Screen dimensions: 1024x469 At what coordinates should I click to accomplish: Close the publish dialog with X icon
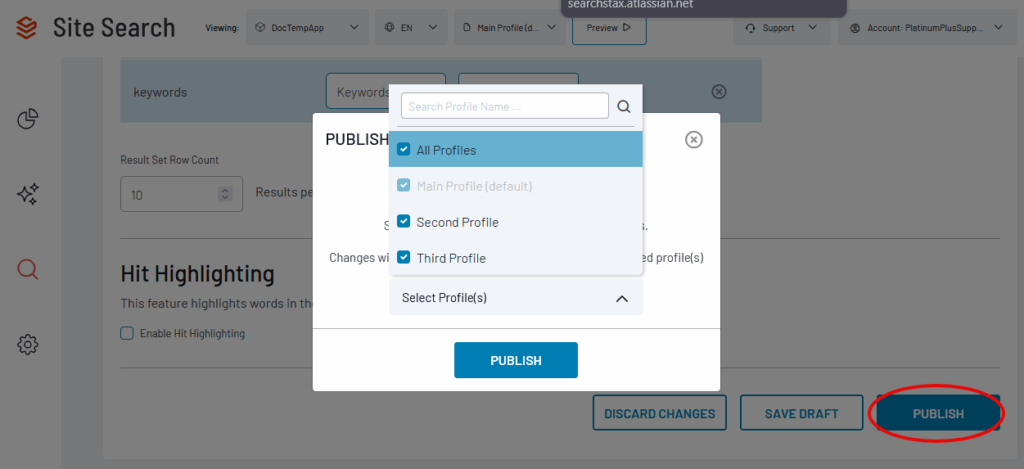pyautogui.click(x=694, y=140)
